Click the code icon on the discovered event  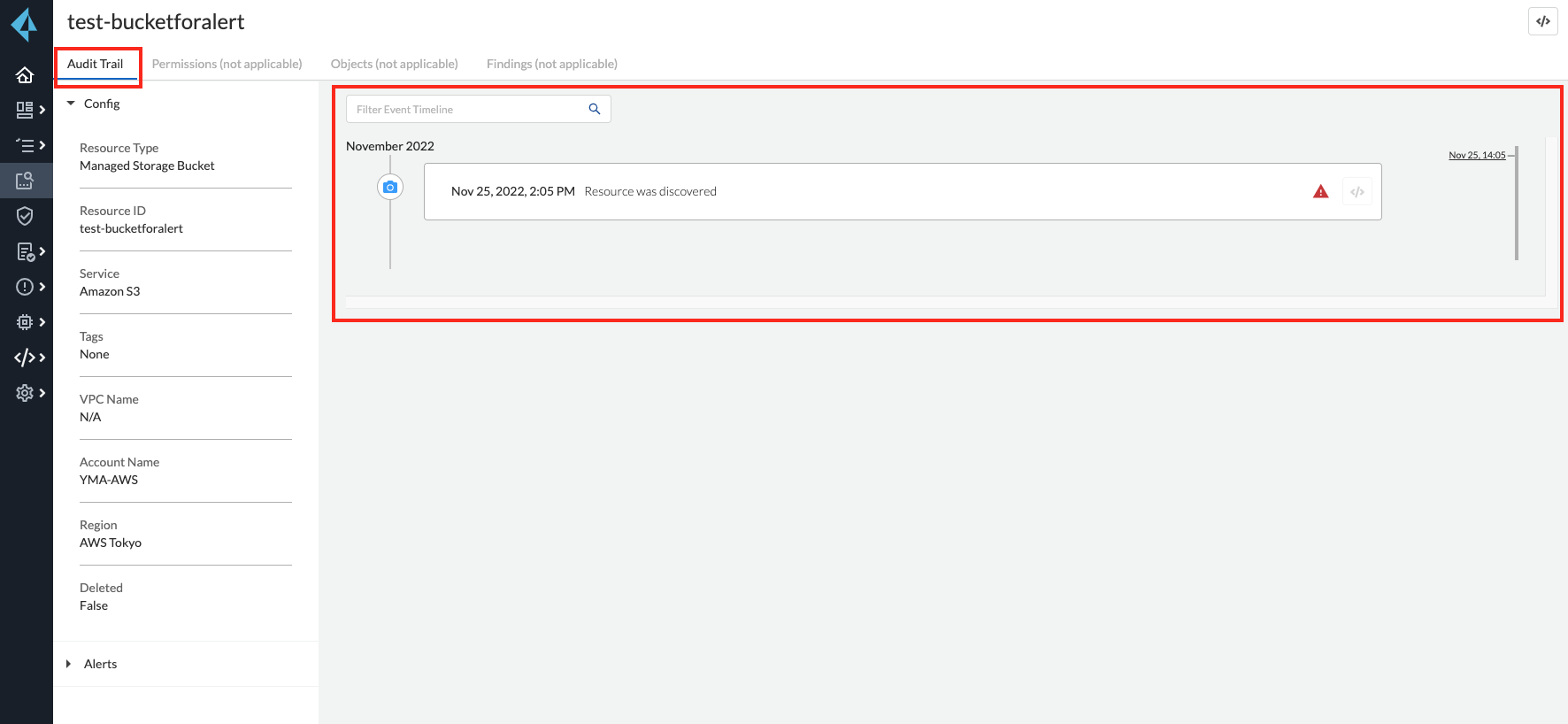point(1357,191)
